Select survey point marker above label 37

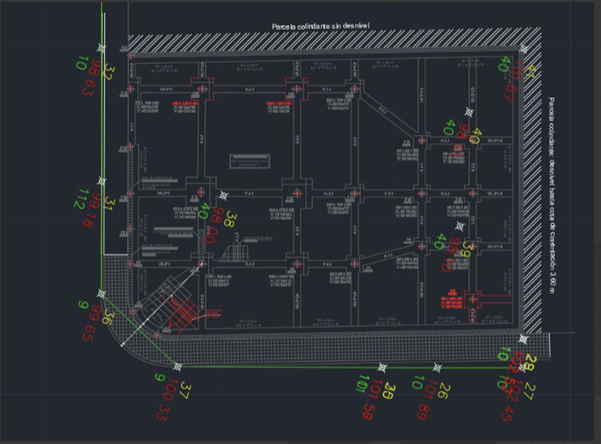(x=177, y=367)
